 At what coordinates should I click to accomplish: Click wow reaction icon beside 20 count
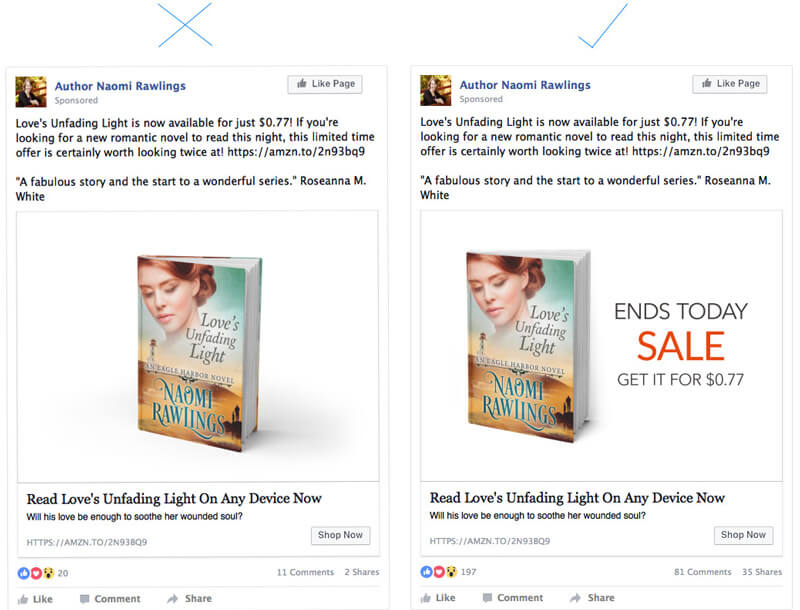click(x=48, y=573)
